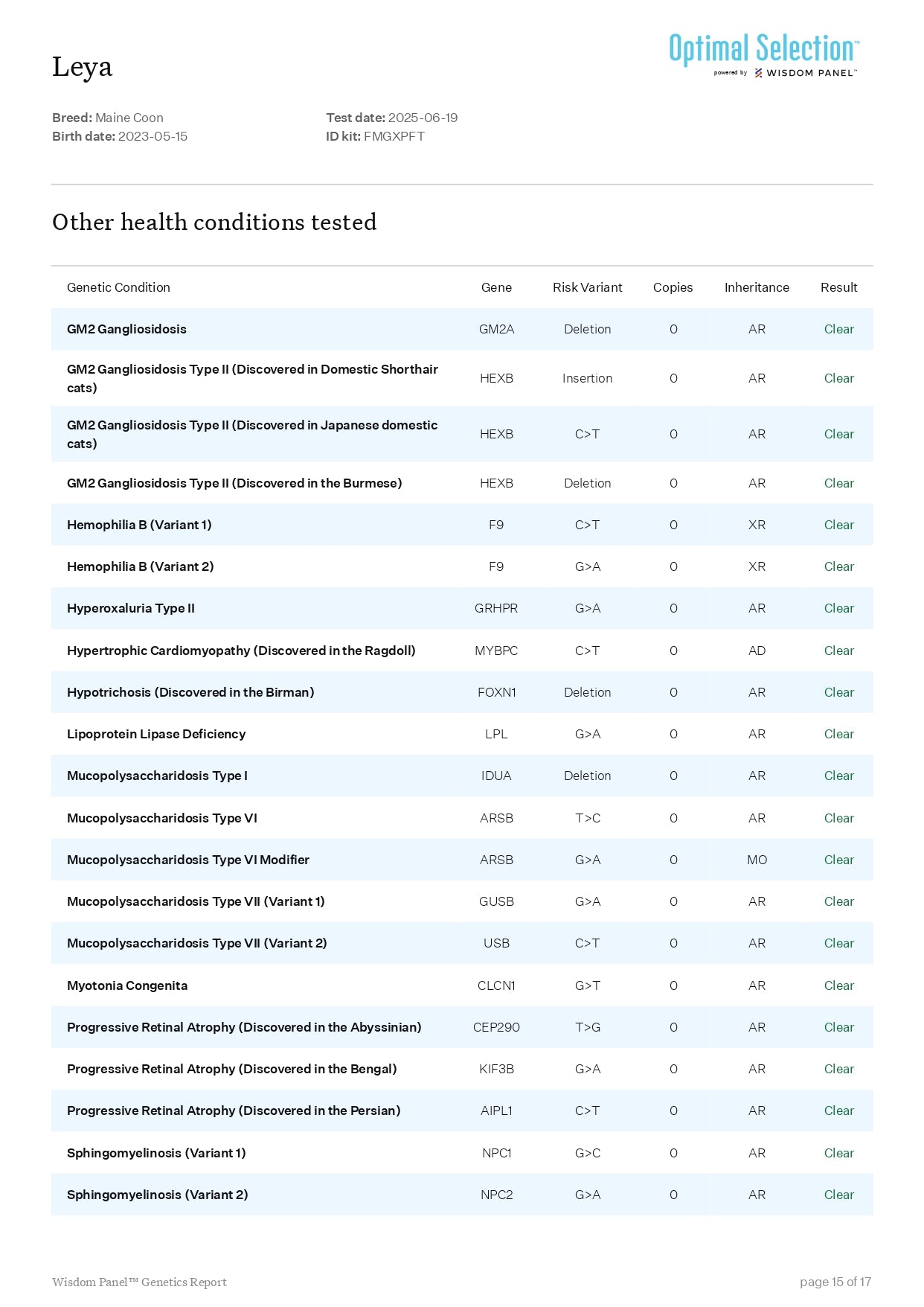Click the ID kit value FMGXPFT

click(x=394, y=136)
